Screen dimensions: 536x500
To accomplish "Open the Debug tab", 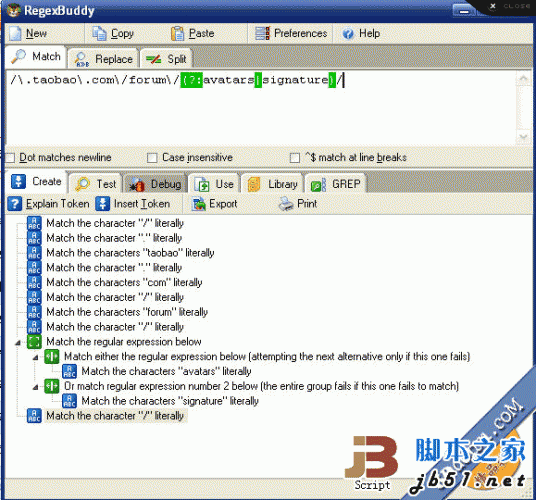I will point(156,184).
